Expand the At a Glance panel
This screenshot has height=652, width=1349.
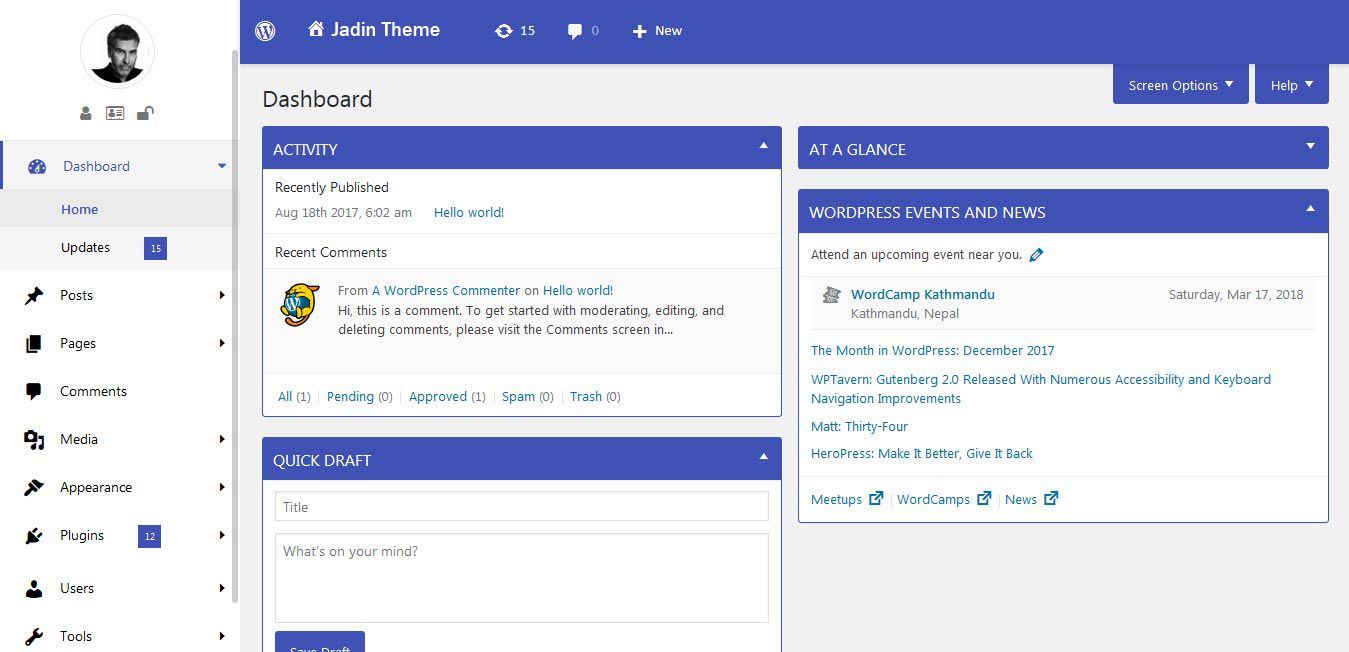click(1310, 146)
